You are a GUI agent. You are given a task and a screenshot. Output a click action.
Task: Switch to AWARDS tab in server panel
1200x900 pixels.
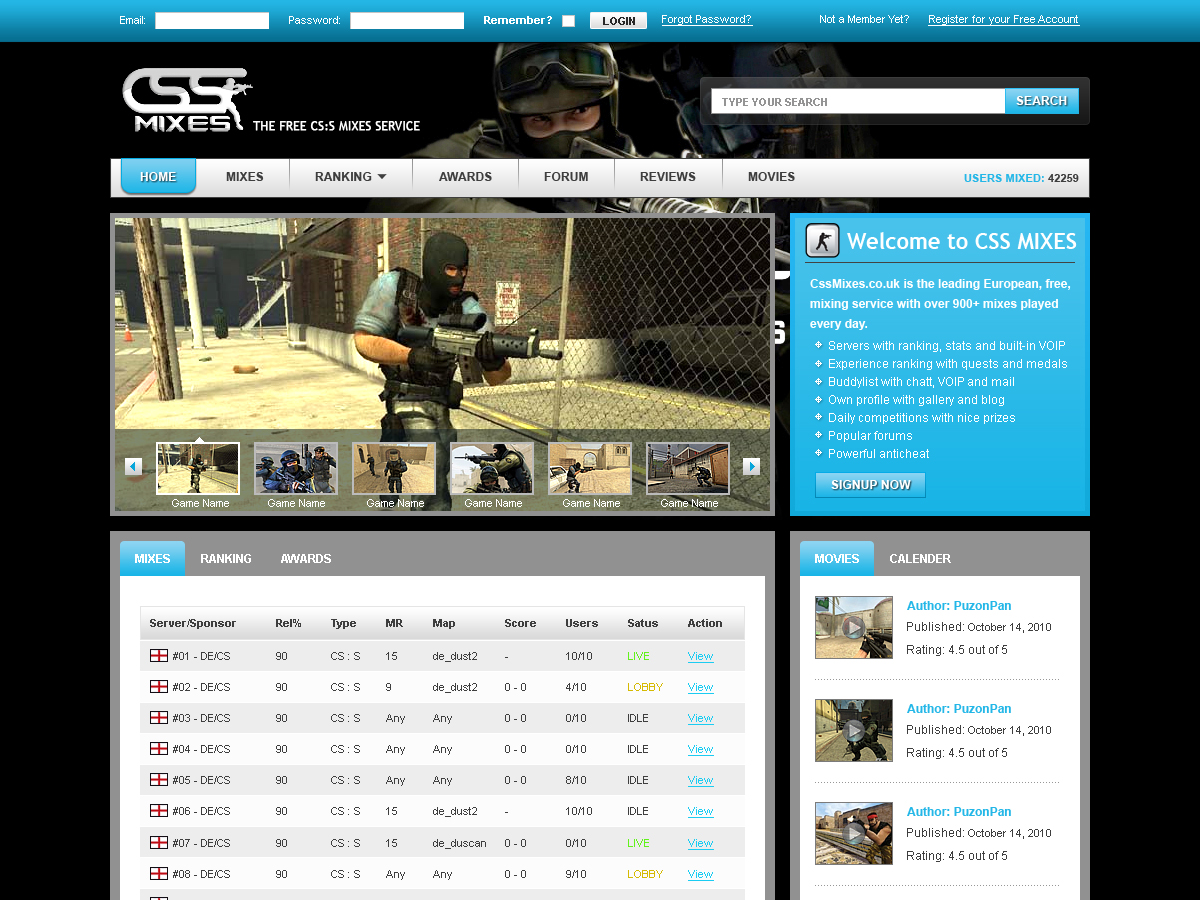306,559
